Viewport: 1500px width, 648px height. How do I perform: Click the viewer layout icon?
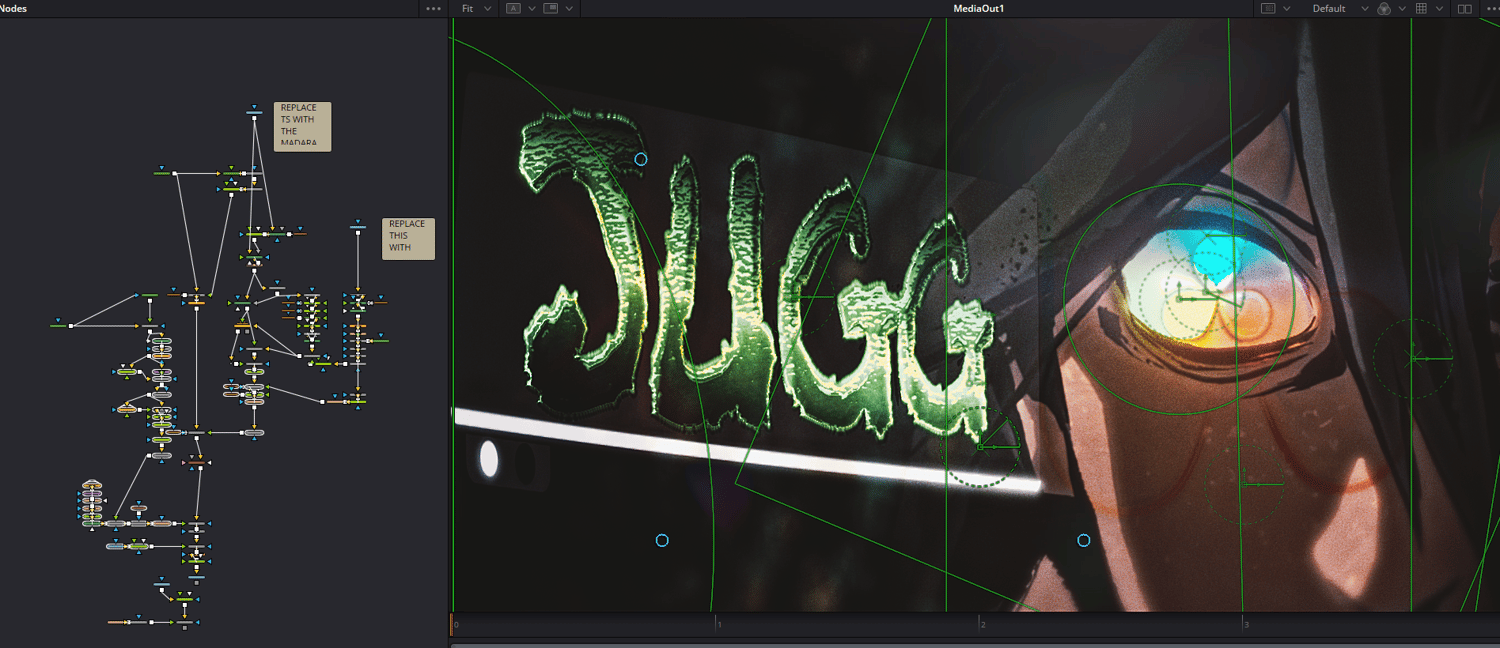[x=550, y=8]
